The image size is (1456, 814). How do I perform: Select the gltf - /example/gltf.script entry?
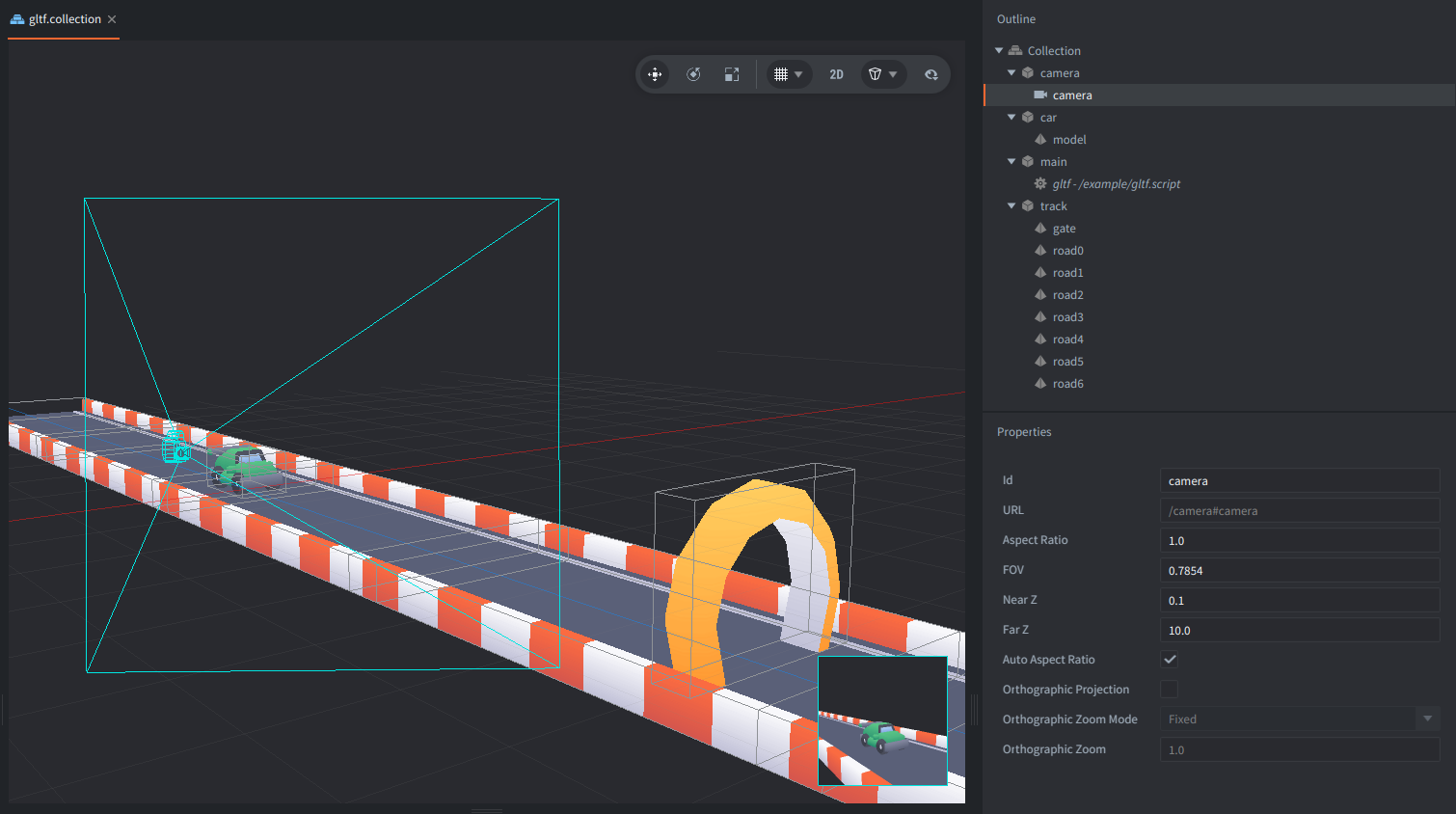[1117, 184]
